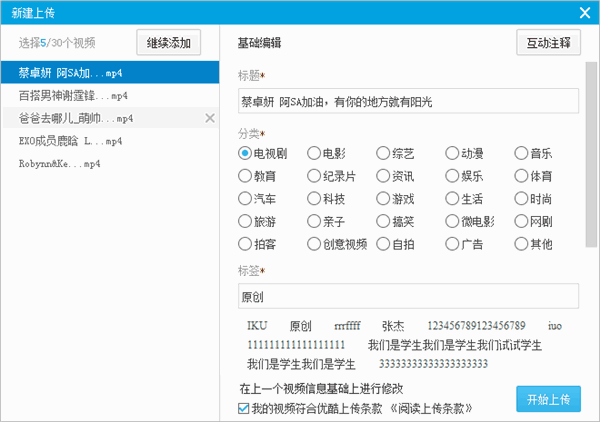This screenshot has height=422, width=600.
Task: Select the 其他 category radio
Action: point(521,244)
